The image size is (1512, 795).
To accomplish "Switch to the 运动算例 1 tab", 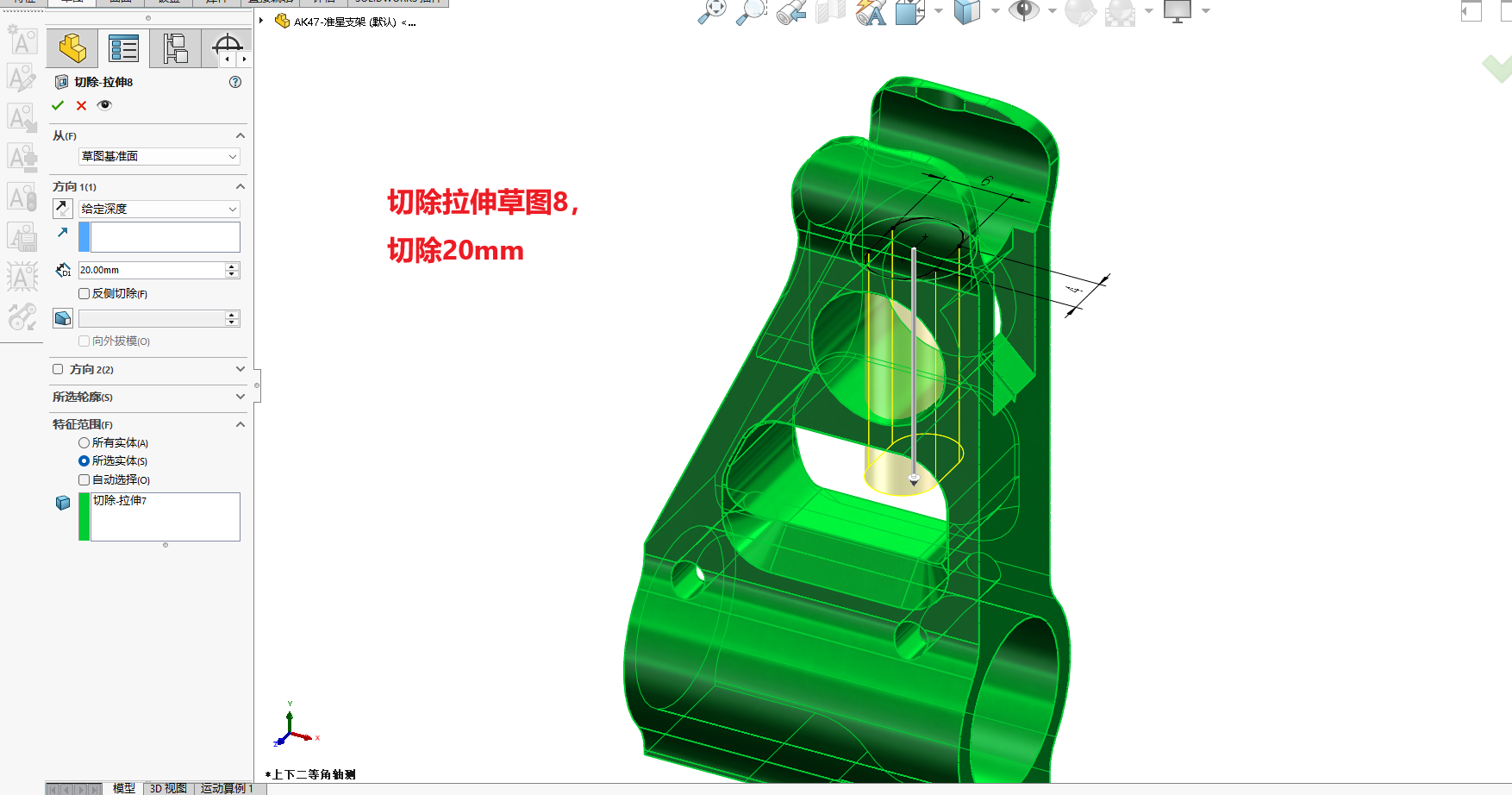I will [227, 788].
